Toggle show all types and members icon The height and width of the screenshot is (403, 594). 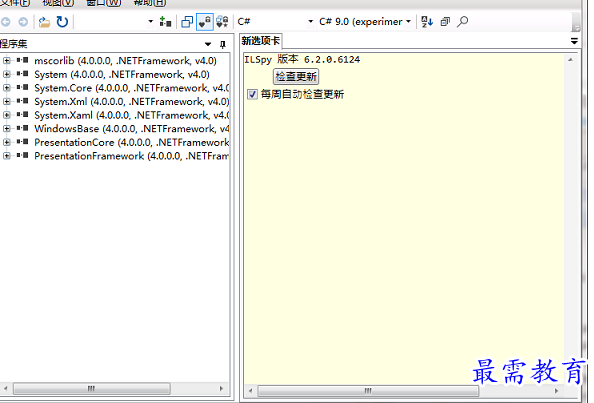pos(222,22)
